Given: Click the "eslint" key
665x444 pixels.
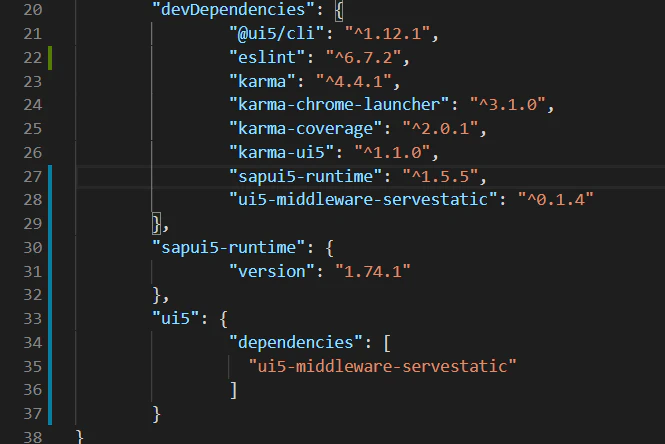Looking at the screenshot, I should click(267, 57).
